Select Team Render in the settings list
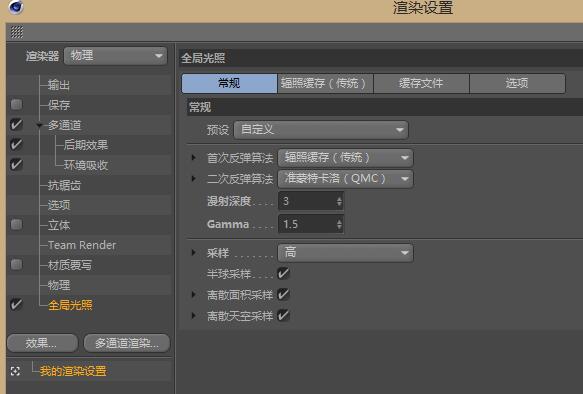 (x=82, y=245)
